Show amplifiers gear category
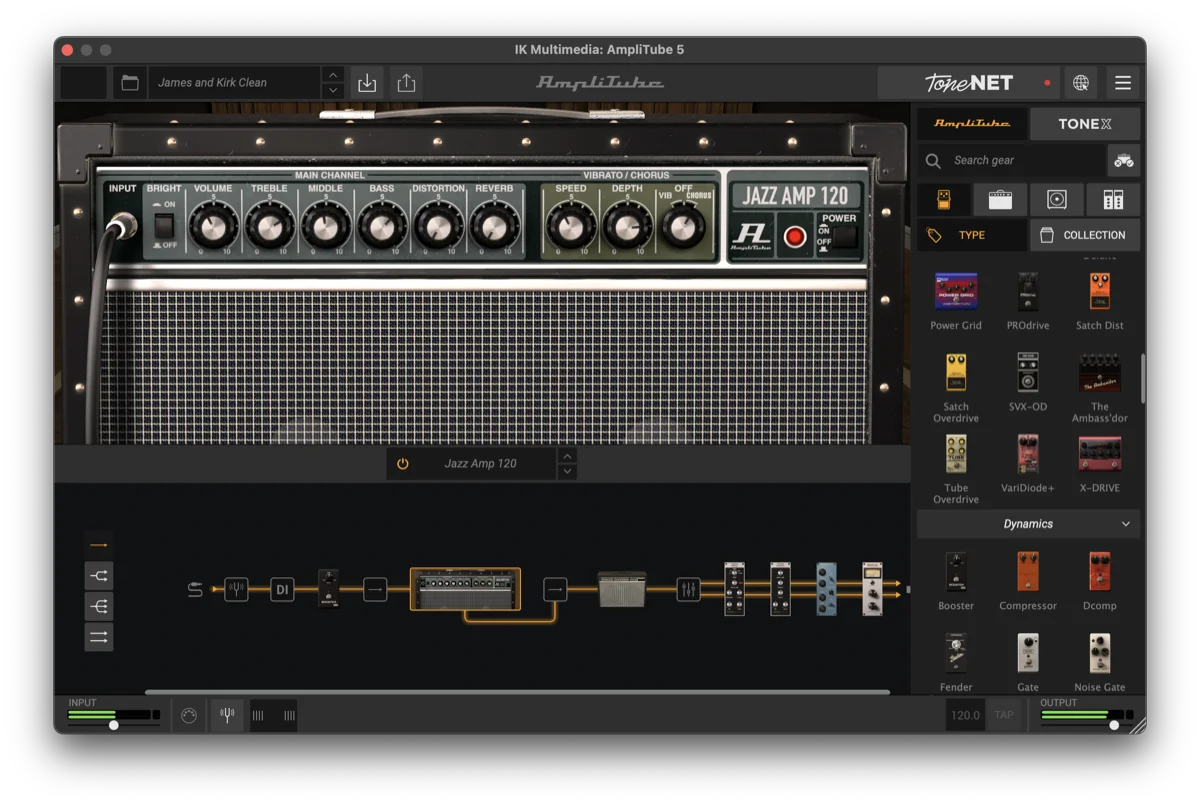 [x=1000, y=199]
